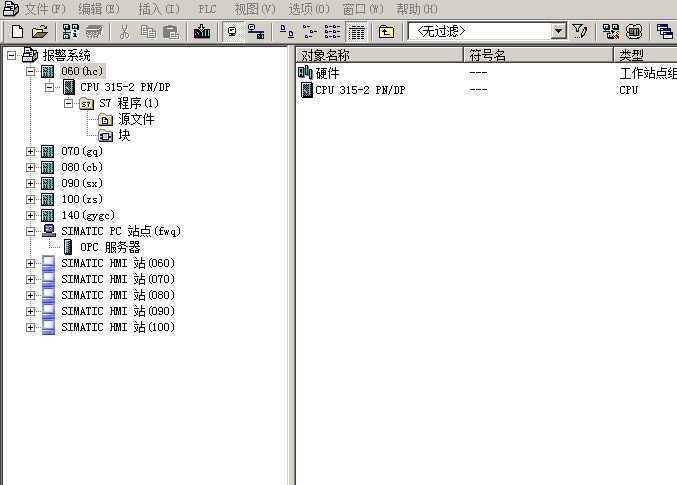Open the 窗口(W) menu

click(x=363, y=9)
